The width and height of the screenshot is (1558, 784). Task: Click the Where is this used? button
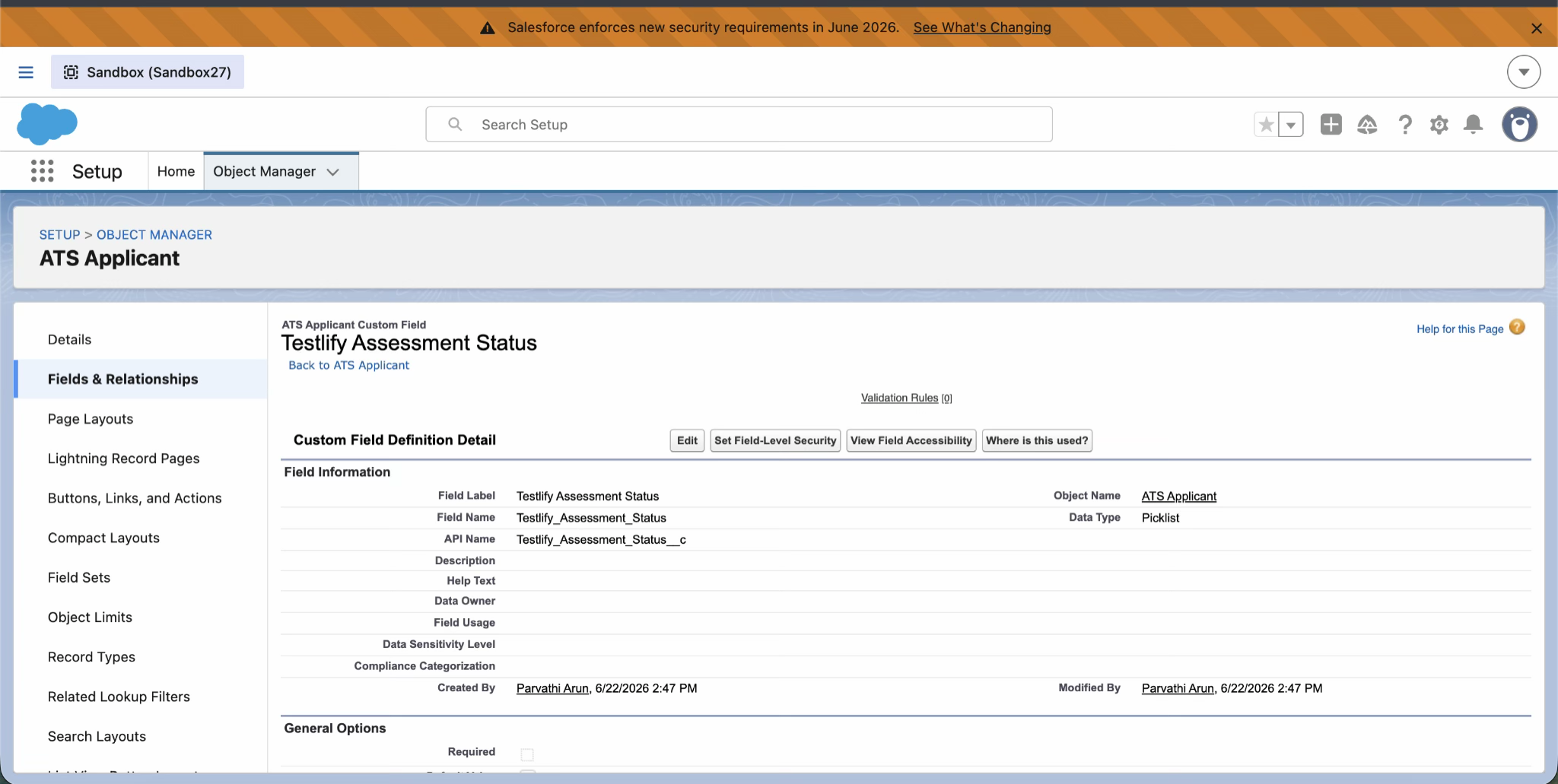pos(1037,440)
